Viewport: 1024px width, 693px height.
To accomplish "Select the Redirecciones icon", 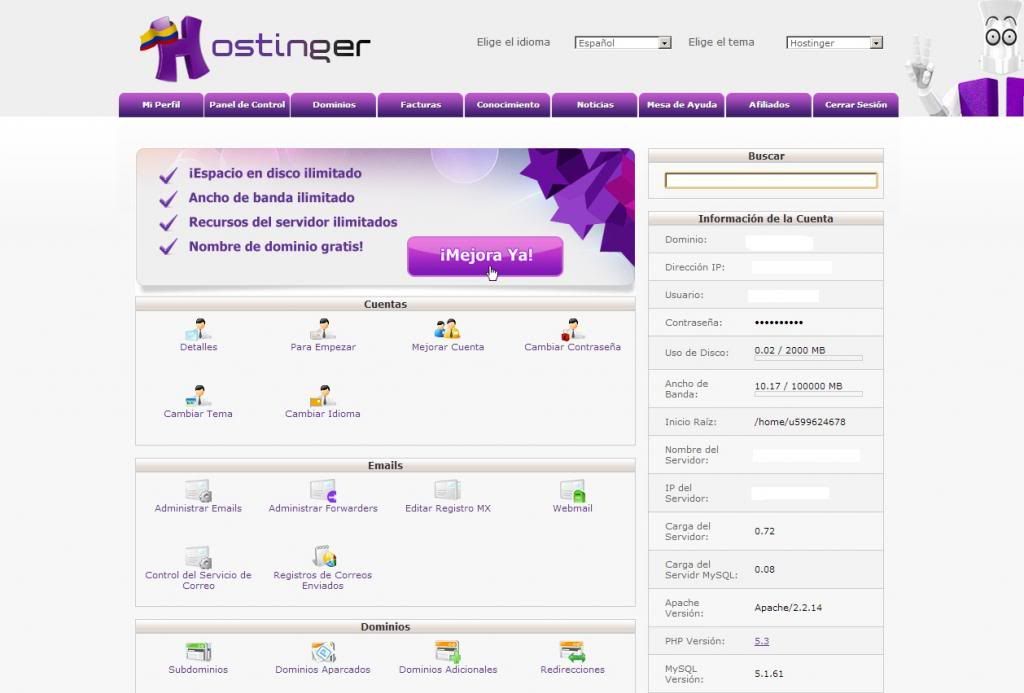I will pos(572,652).
